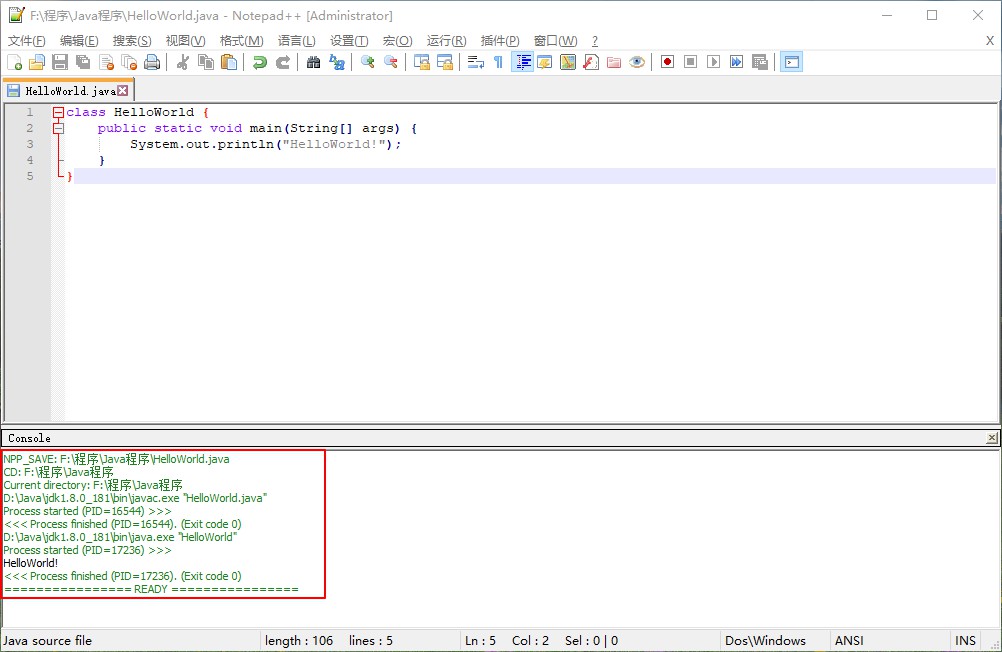Undo the last action
The image size is (1002, 652).
[x=259, y=62]
